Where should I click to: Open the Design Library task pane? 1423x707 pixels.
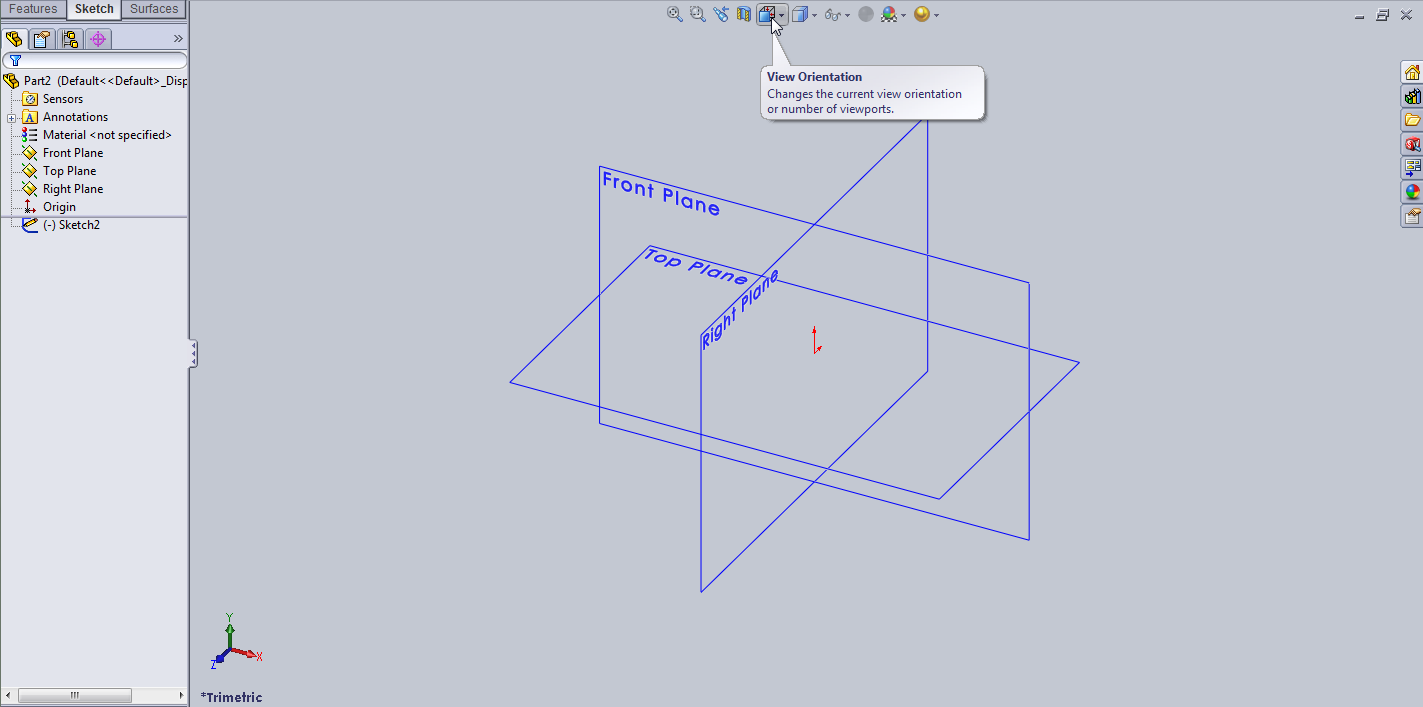[1411, 96]
